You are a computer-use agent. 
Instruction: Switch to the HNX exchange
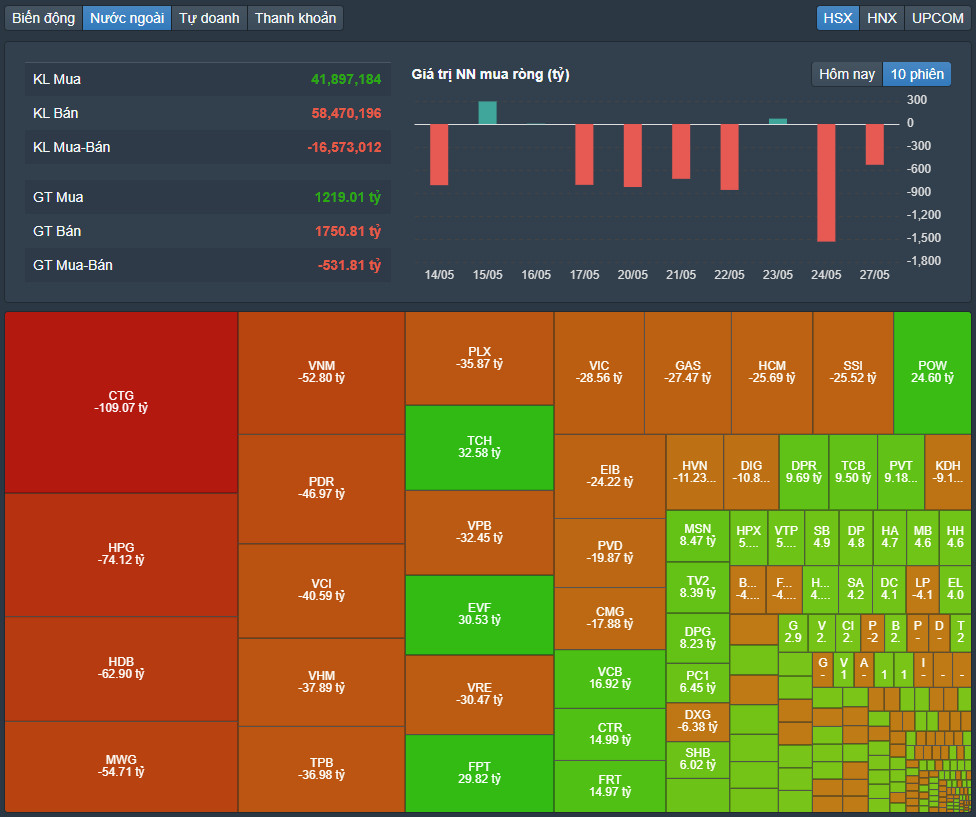click(882, 18)
